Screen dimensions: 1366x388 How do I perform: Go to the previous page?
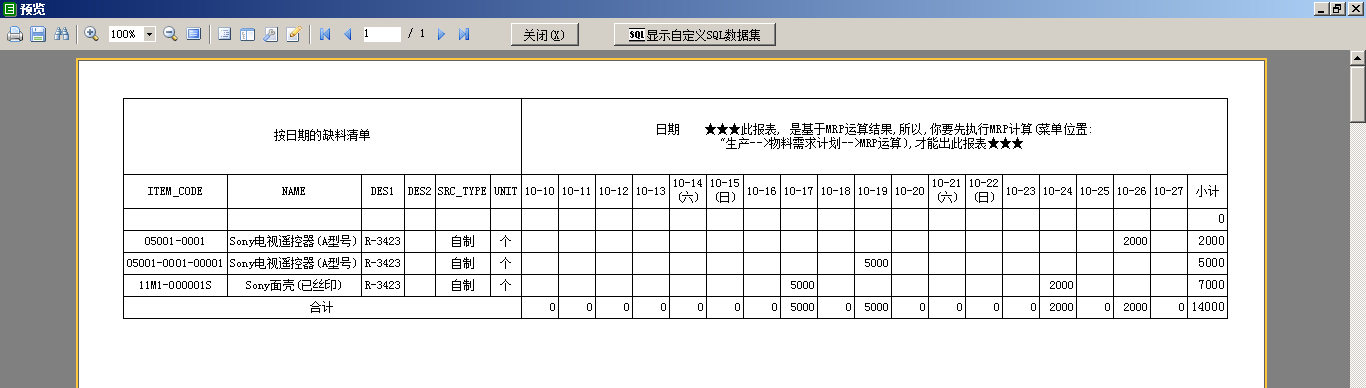tap(348, 34)
